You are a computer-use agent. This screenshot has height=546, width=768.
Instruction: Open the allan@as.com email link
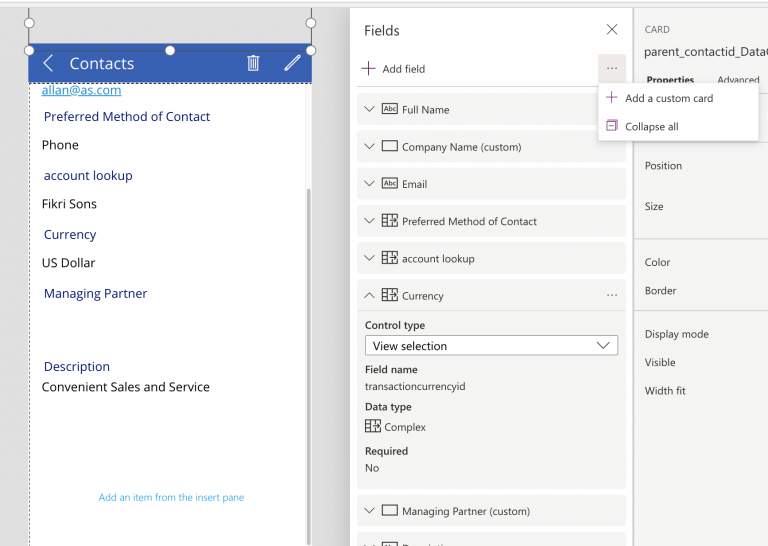(x=81, y=90)
